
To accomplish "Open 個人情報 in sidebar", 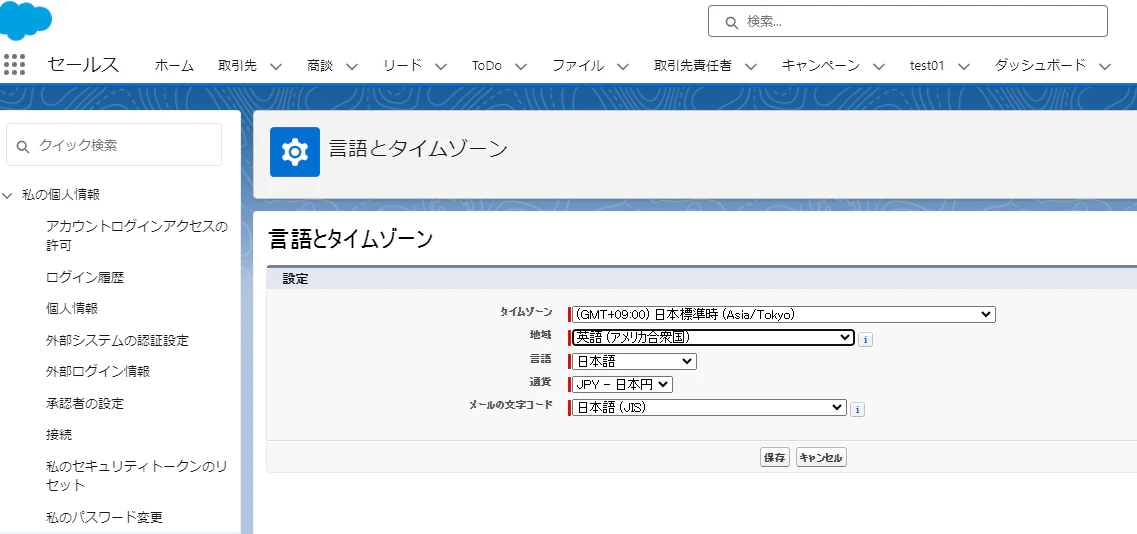I will pos(71,308).
